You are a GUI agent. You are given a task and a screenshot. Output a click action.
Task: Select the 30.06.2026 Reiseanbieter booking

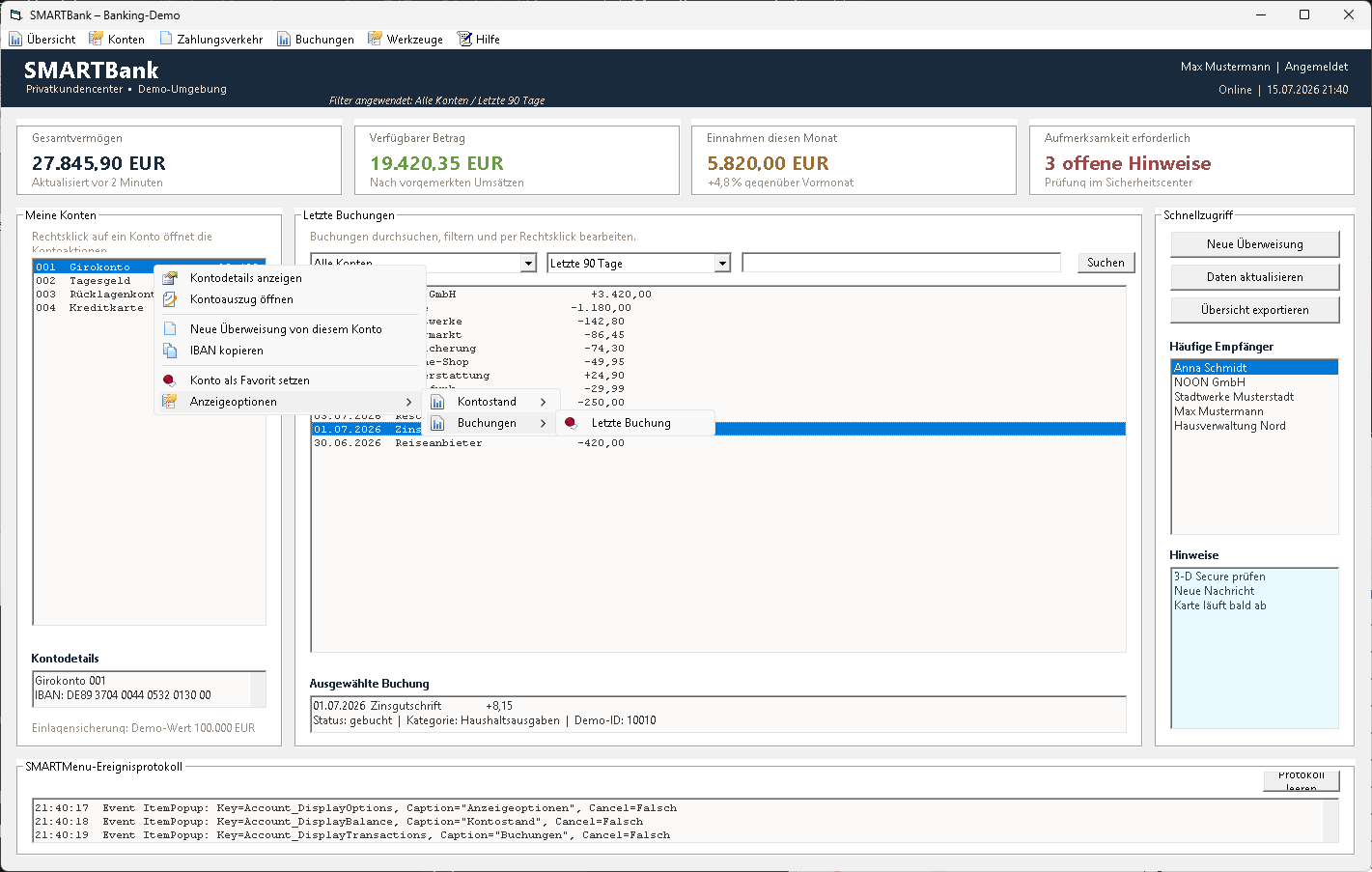point(717,443)
